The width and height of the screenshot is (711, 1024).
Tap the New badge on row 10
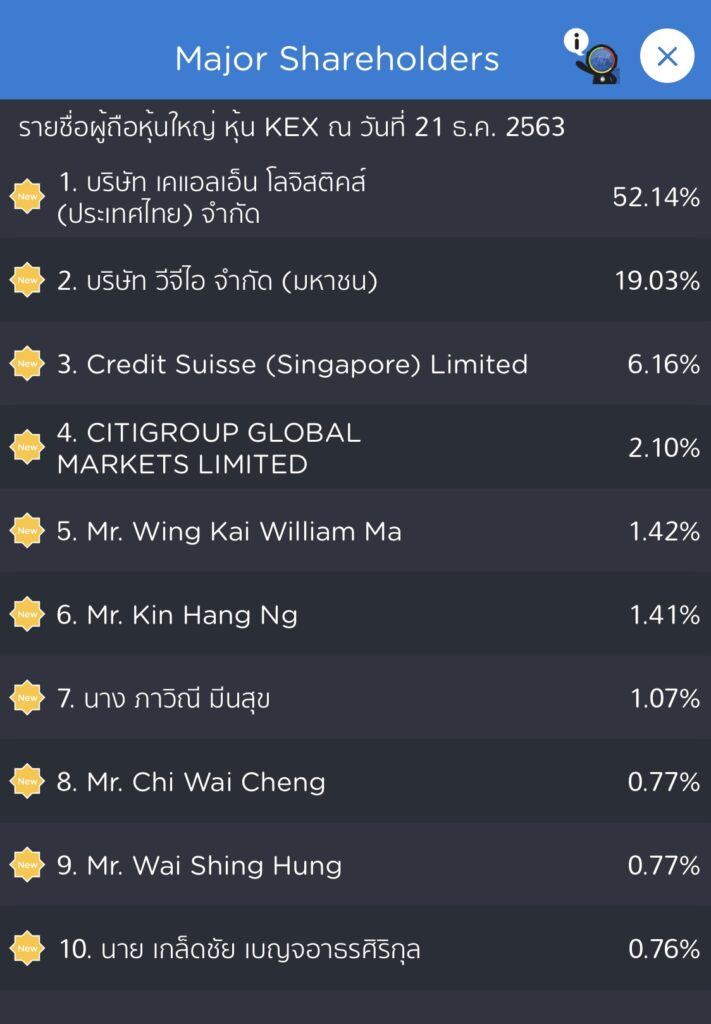[27, 949]
